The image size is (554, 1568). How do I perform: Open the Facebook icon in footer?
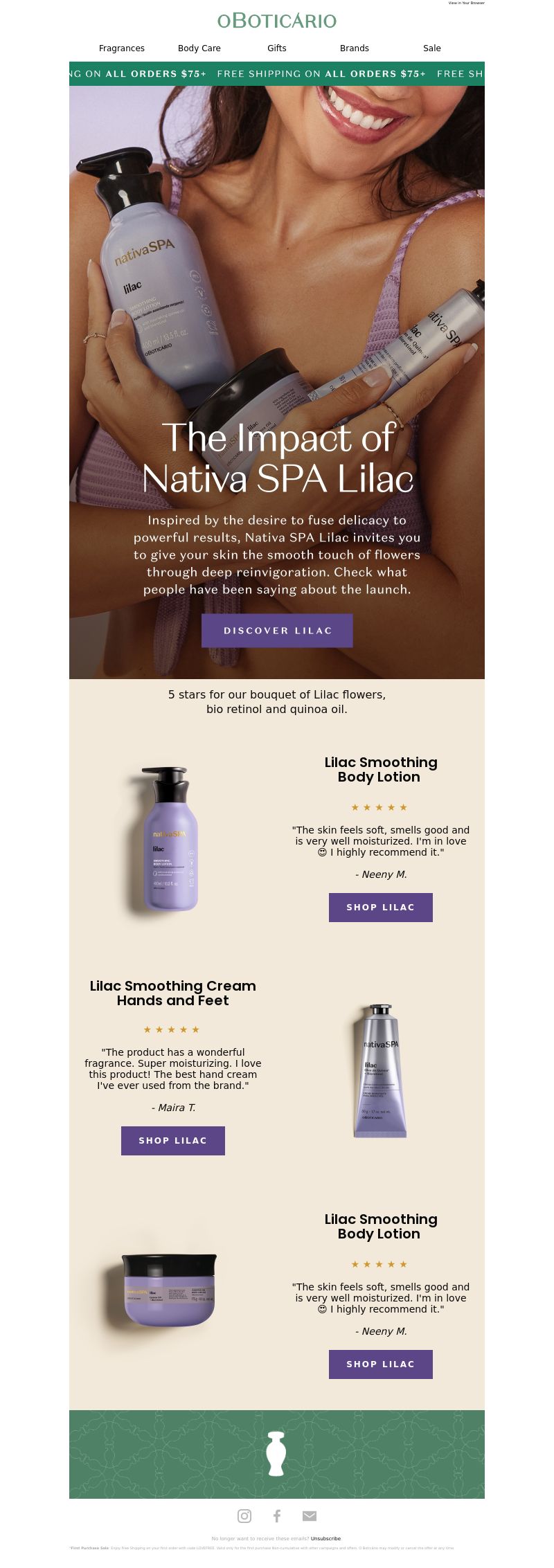pos(277,1516)
